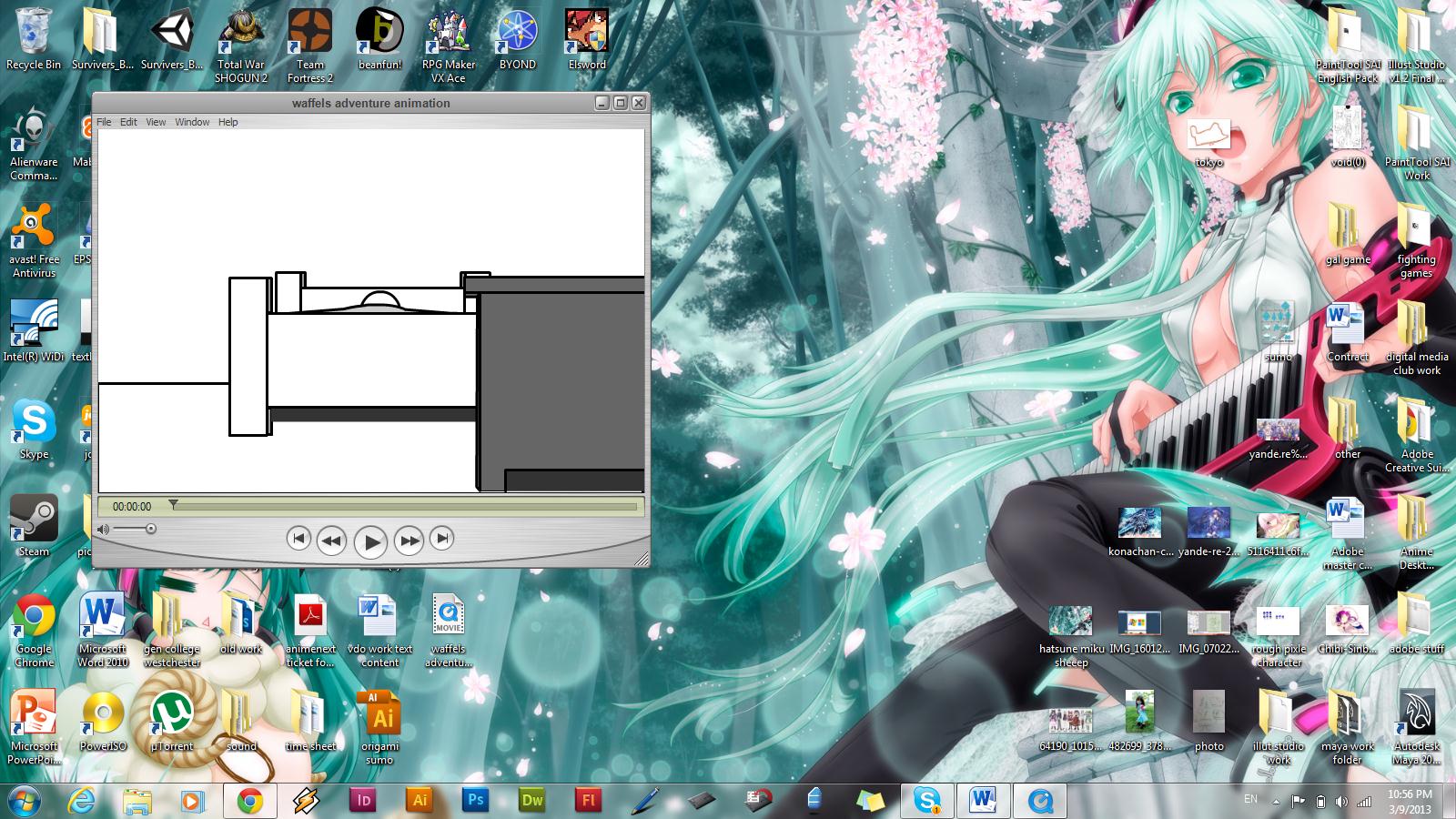Image resolution: width=1456 pixels, height=819 pixels.
Task: Select the Google Chrome desktop shortcut
Action: coord(34,630)
